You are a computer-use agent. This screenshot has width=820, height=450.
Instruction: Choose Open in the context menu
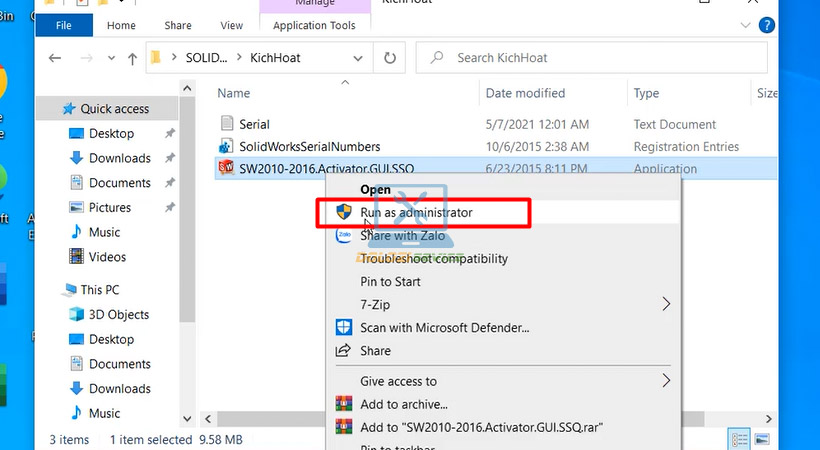375,189
